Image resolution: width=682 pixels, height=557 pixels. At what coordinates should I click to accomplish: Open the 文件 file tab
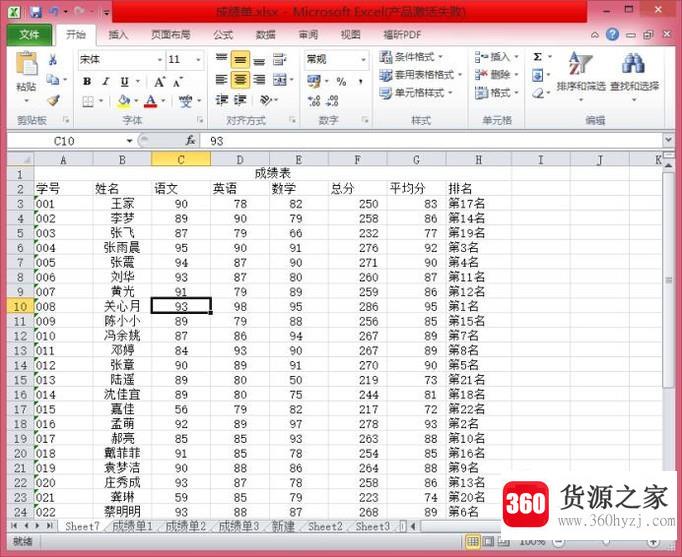29,35
